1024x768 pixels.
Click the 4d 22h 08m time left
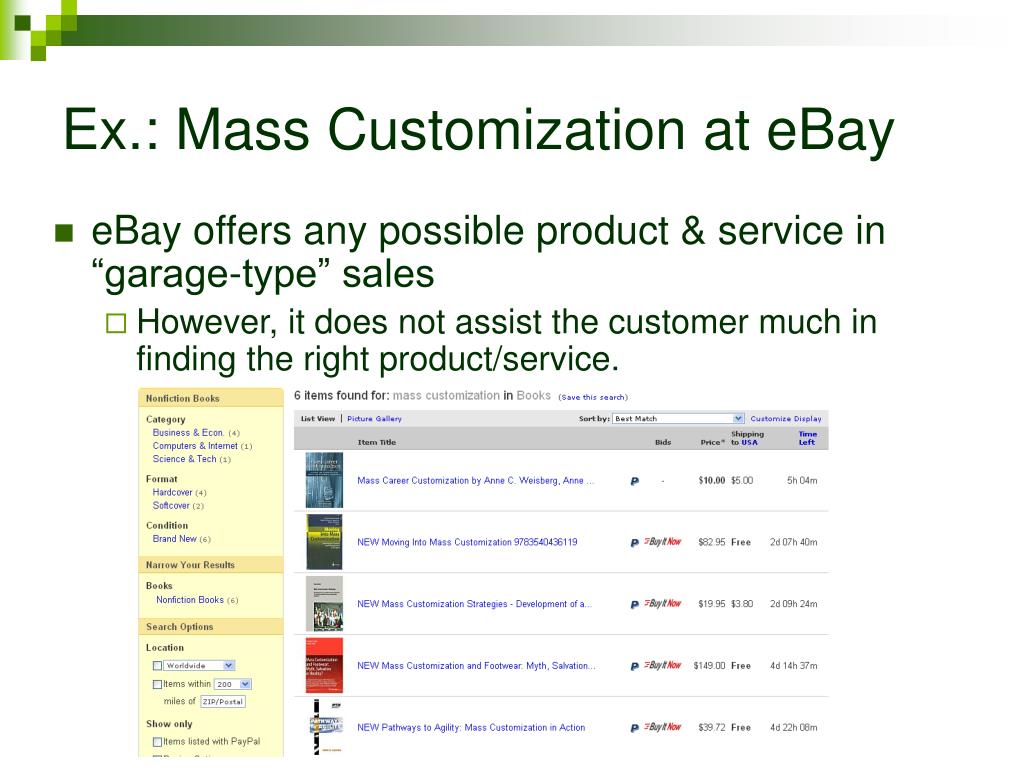click(793, 728)
